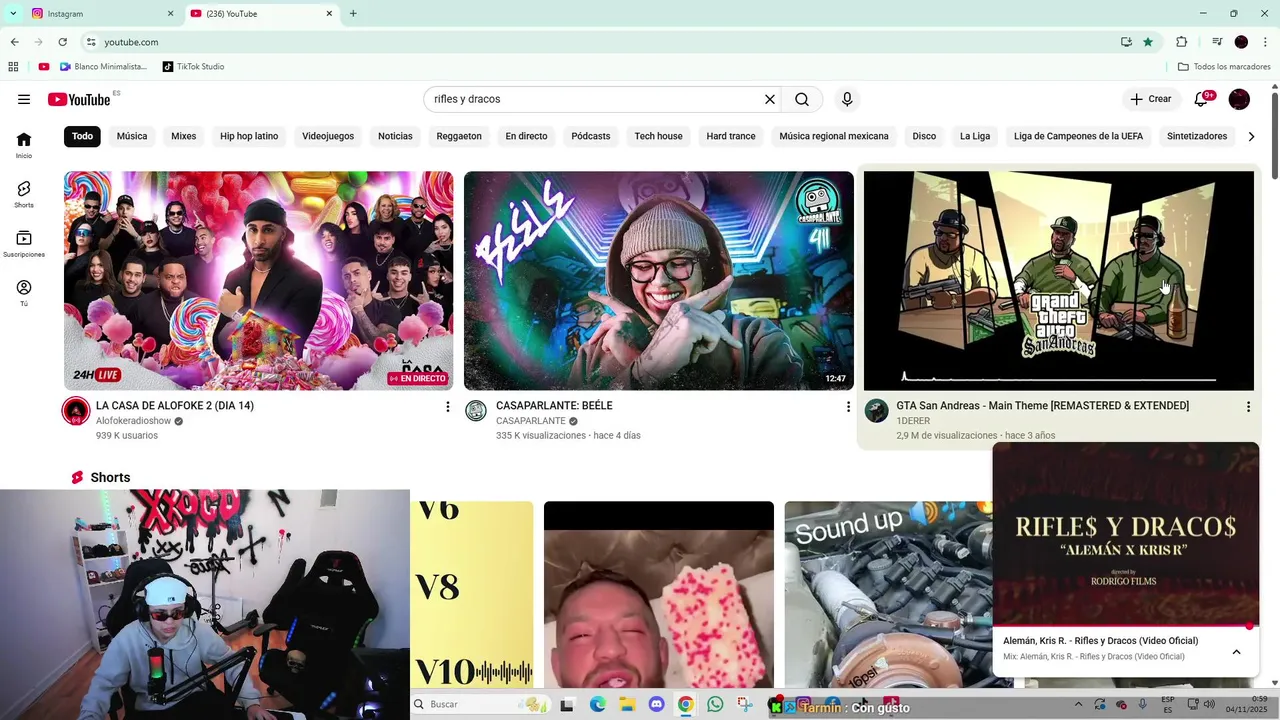Open options for GTA San Andreas video

pyautogui.click(x=1248, y=407)
